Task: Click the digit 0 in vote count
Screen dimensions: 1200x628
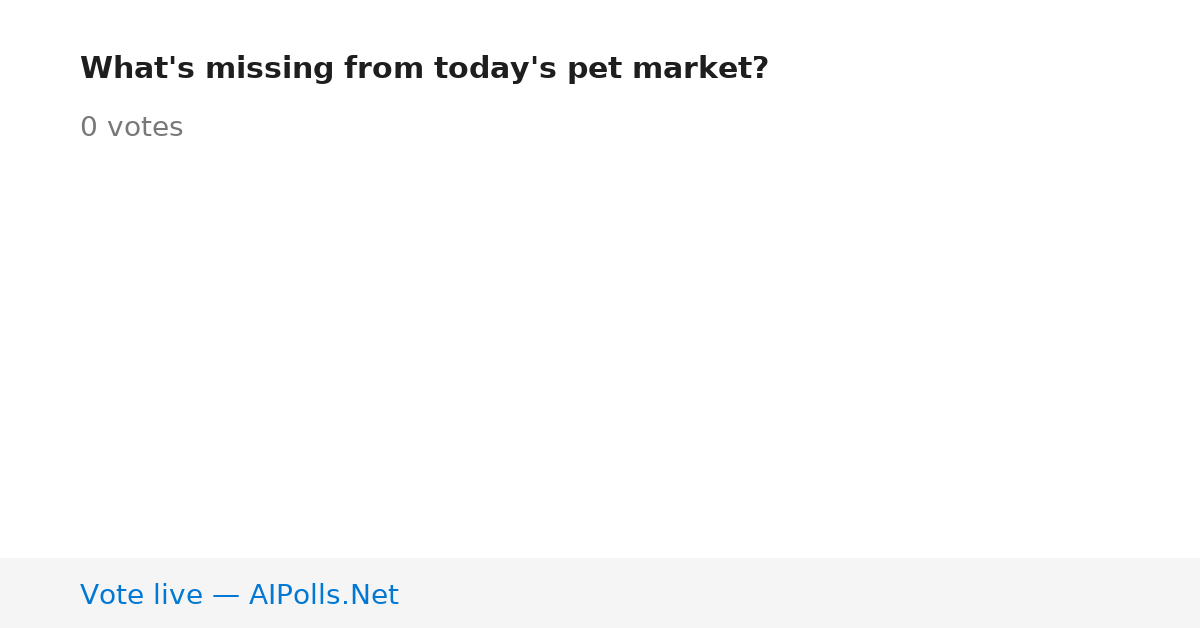Action: 89,128
